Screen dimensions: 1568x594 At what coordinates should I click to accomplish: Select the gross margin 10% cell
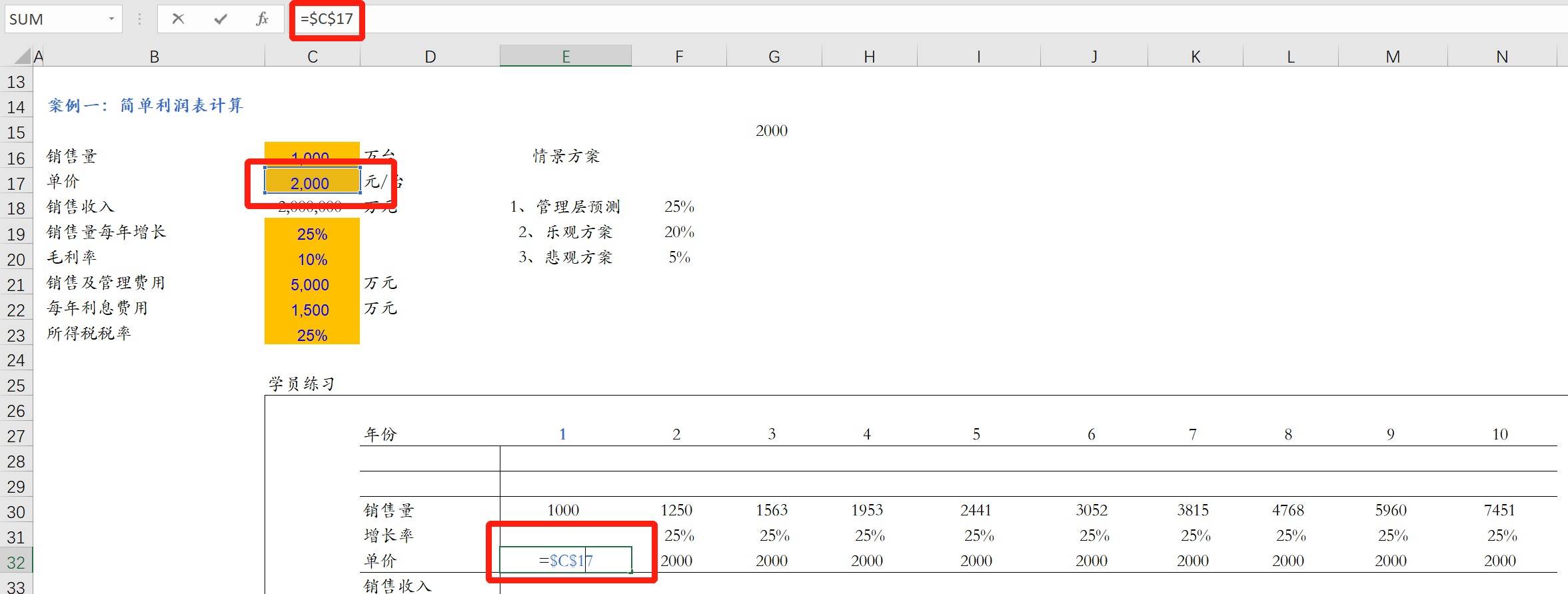click(x=311, y=259)
